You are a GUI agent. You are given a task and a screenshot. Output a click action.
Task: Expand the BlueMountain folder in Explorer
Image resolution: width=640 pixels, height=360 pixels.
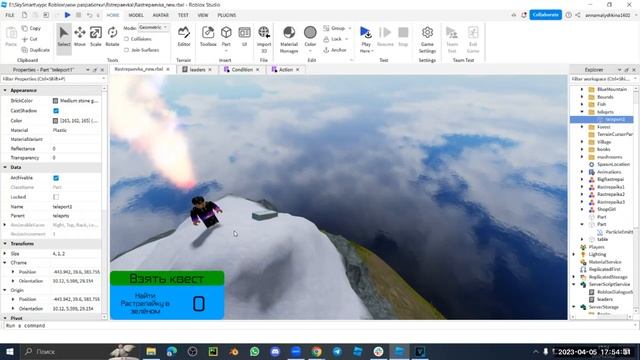tap(582, 89)
